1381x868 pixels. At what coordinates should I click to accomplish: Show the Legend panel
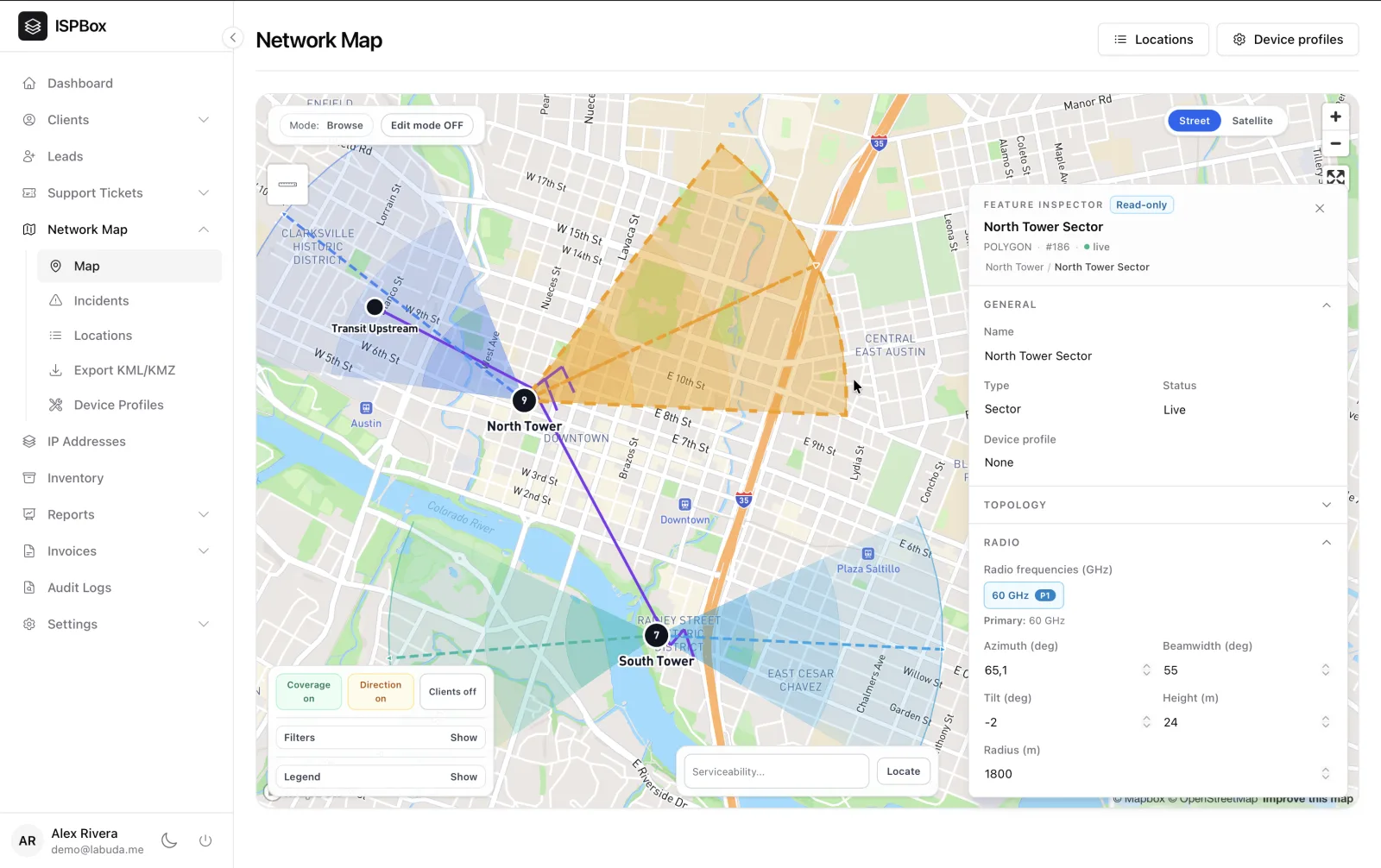click(463, 777)
